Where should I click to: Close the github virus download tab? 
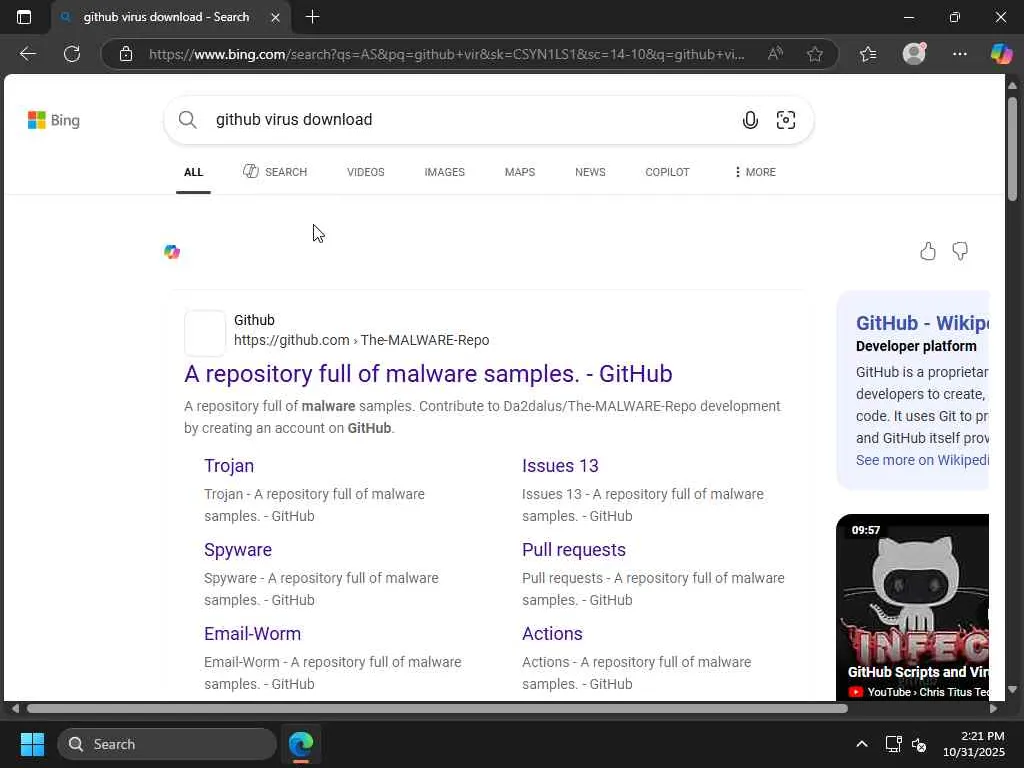[x=276, y=18]
